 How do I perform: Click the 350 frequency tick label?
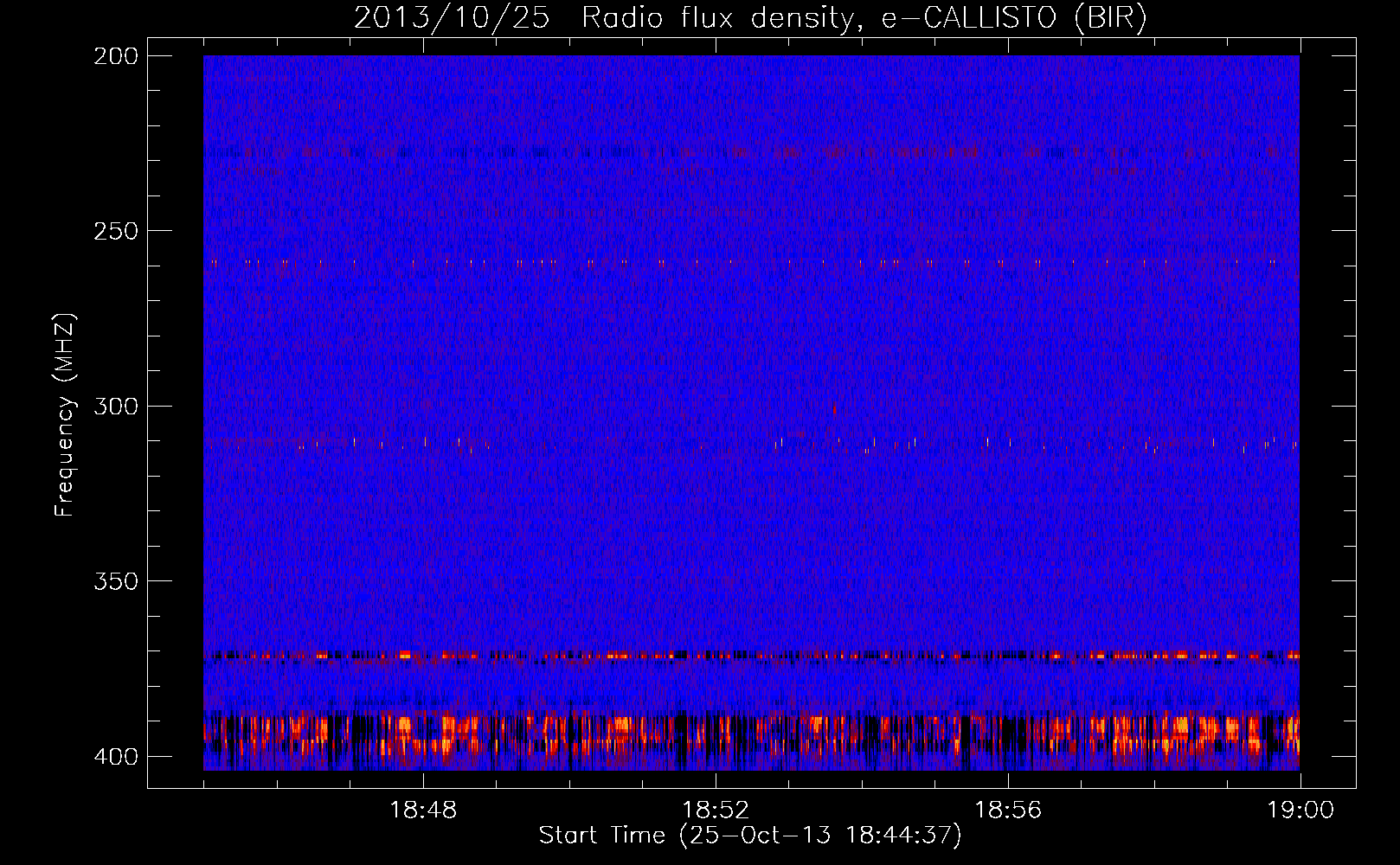(115, 580)
